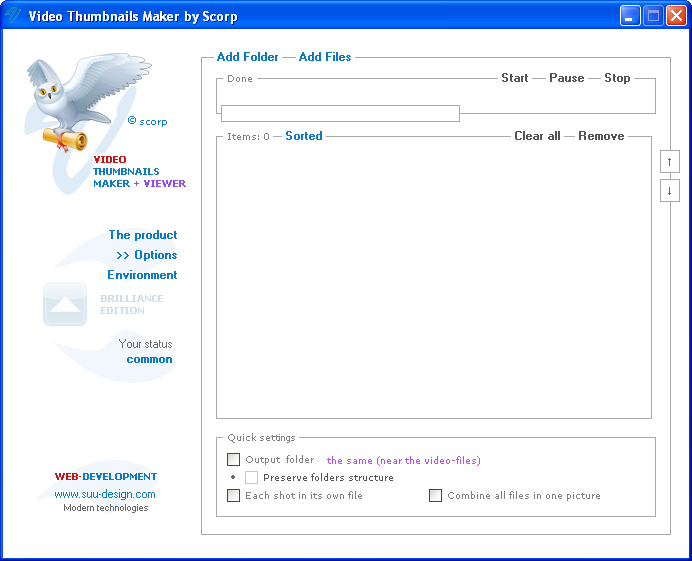The width and height of the screenshot is (692, 561).
Task: Click Add Files link
Action: pos(325,57)
